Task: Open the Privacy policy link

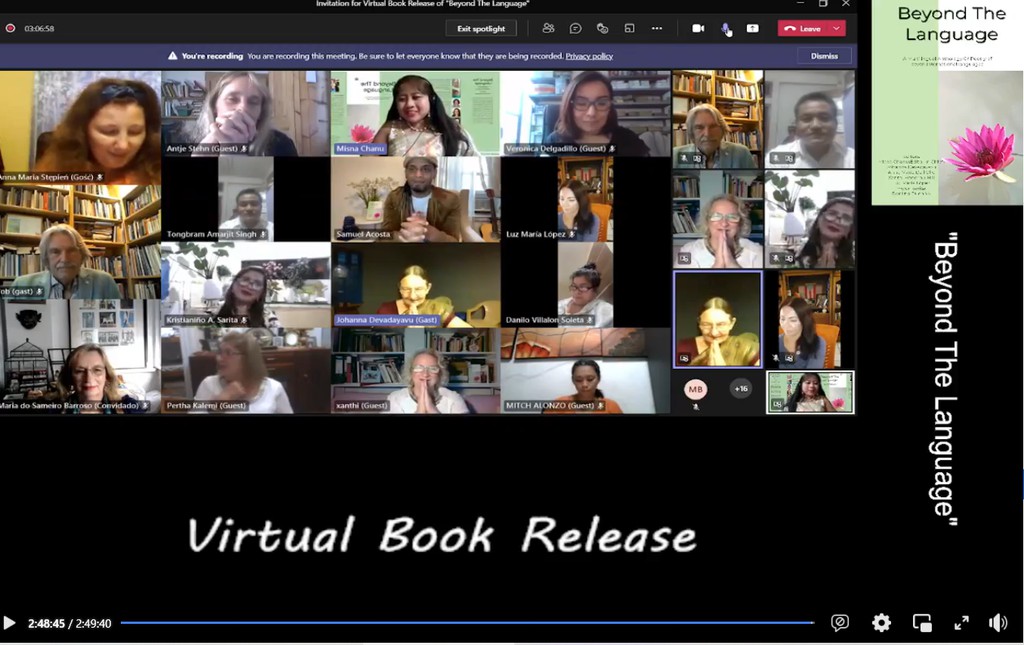Action: (589, 56)
